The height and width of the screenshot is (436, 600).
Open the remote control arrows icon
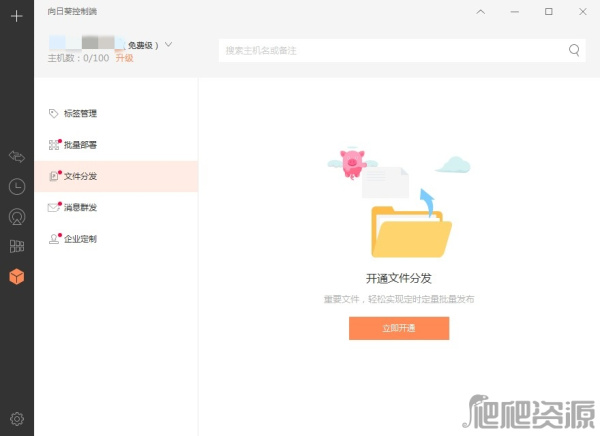pos(17,157)
